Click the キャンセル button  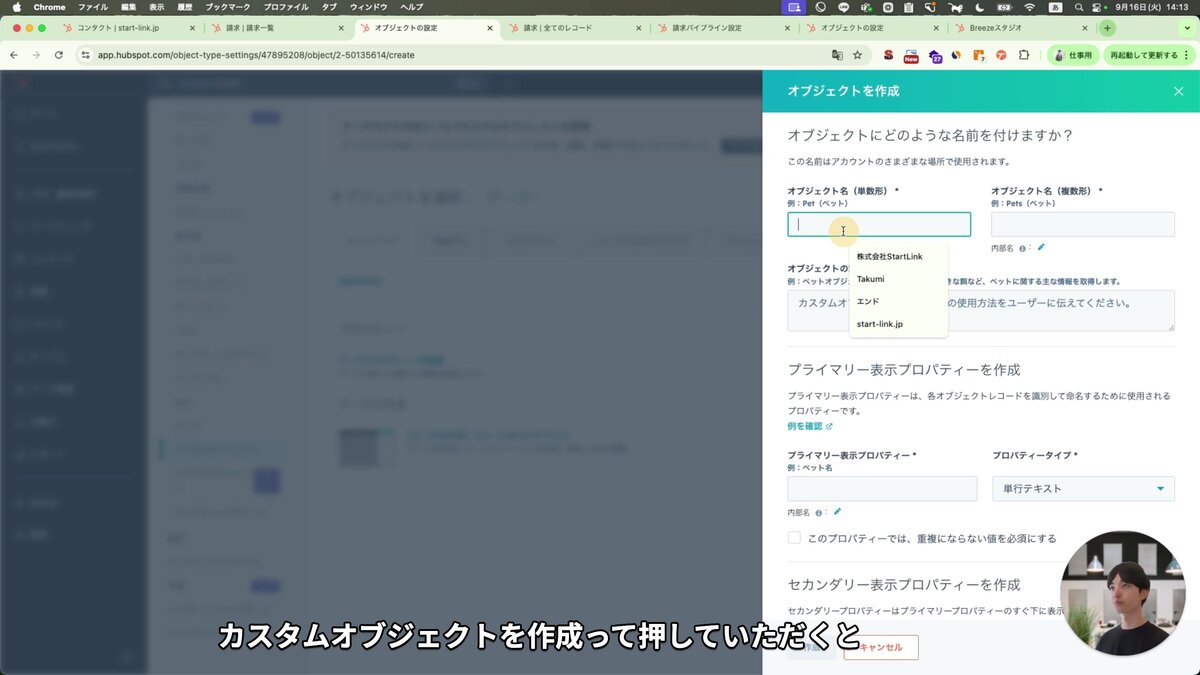[x=882, y=647]
